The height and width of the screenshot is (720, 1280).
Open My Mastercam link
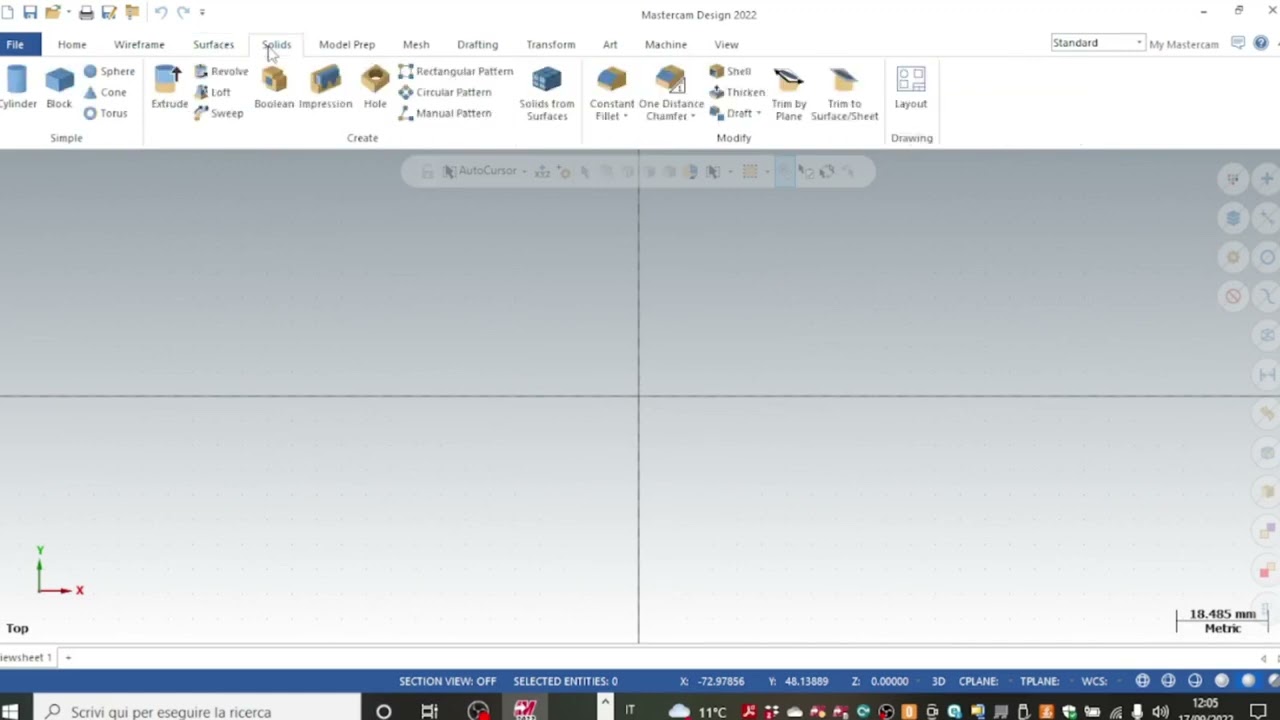(1184, 44)
